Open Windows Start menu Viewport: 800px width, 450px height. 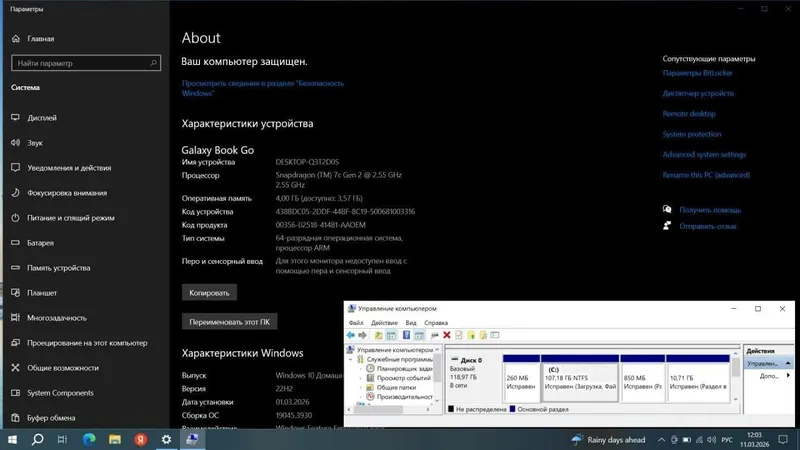pos(12,439)
